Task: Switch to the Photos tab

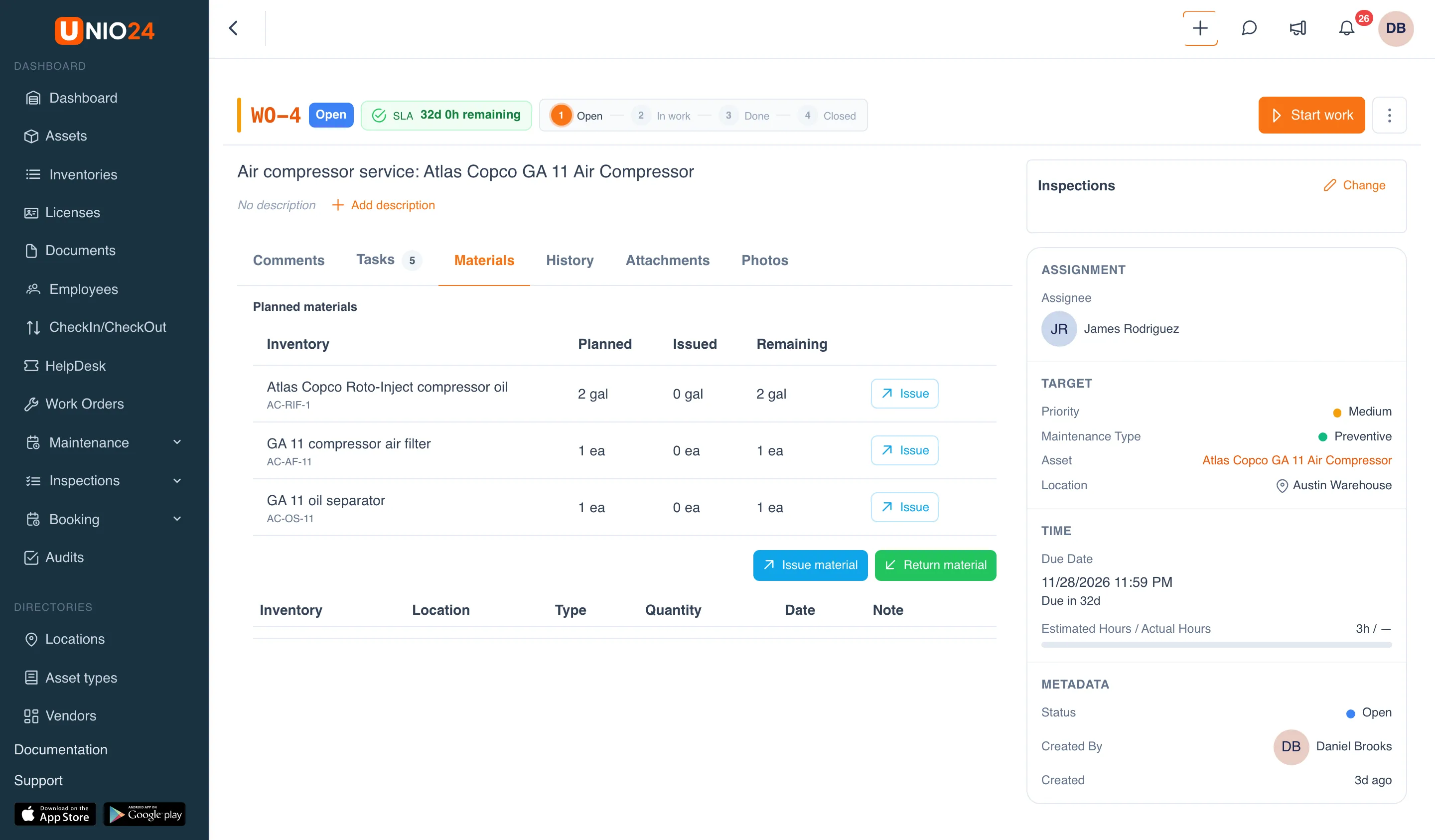Action: click(x=764, y=260)
